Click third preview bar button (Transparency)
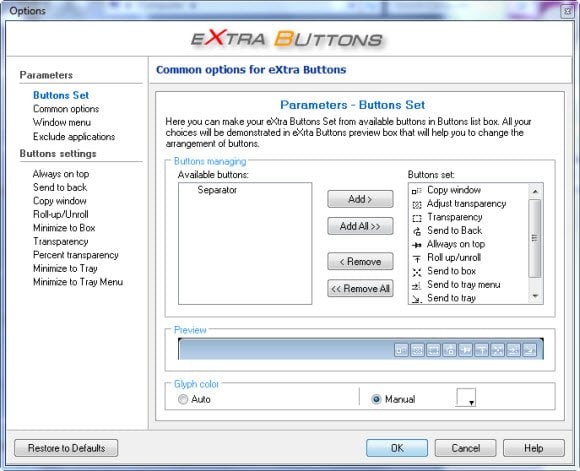 [433, 350]
